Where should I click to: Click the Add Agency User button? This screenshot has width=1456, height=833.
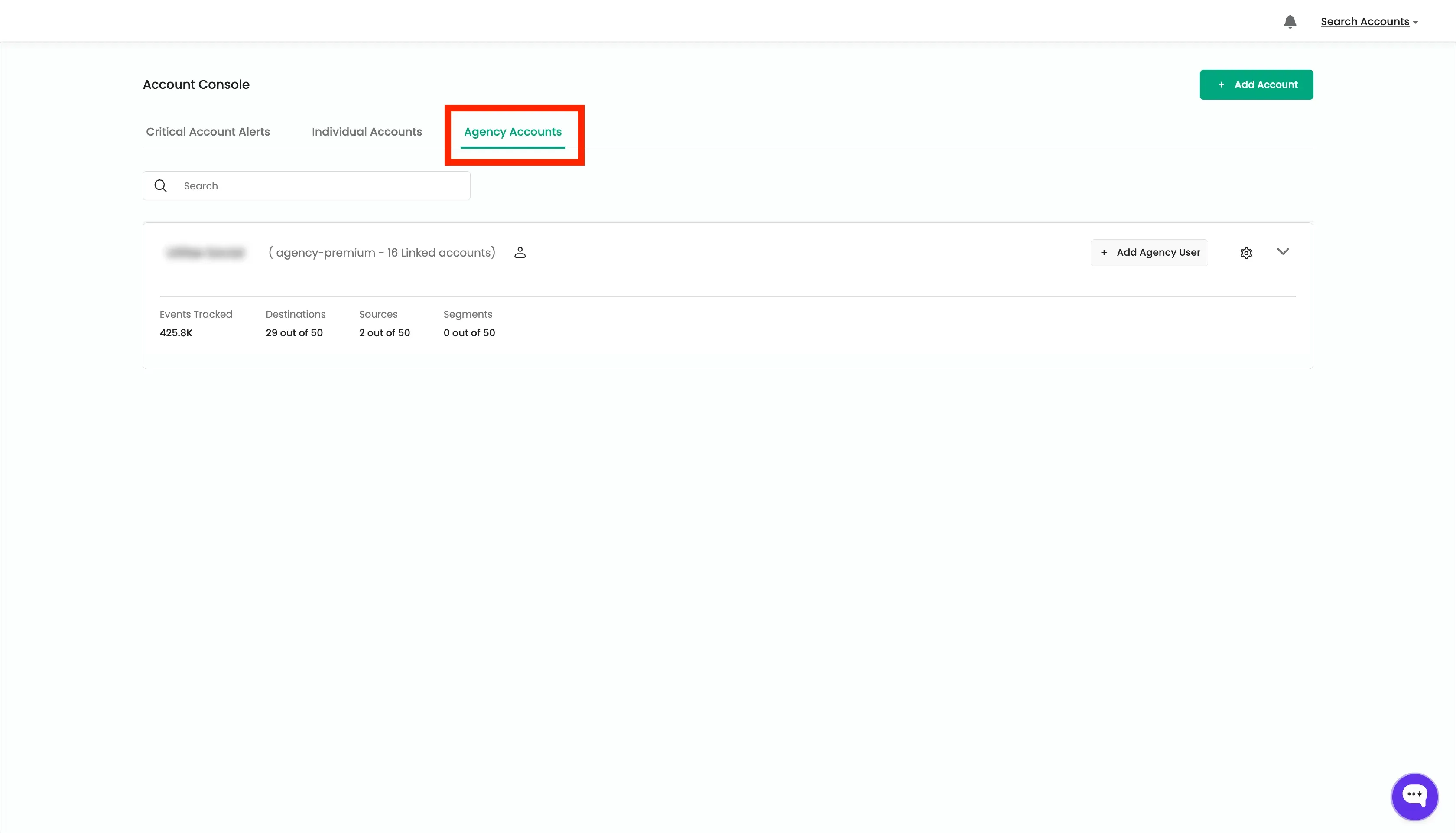[1149, 252]
